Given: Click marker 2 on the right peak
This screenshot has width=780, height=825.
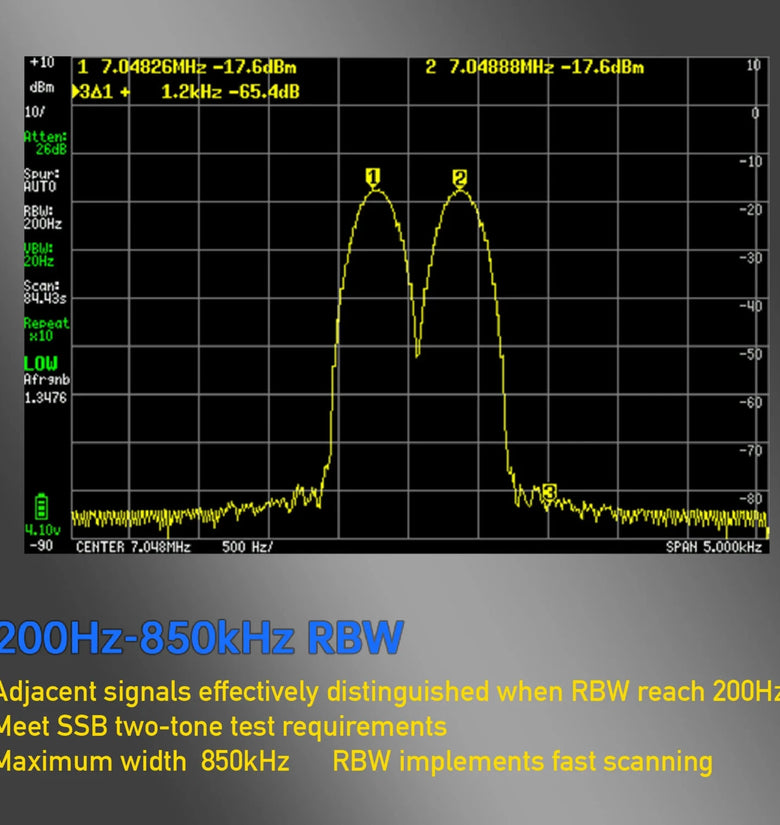Looking at the screenshot, I should coord(459,178).
